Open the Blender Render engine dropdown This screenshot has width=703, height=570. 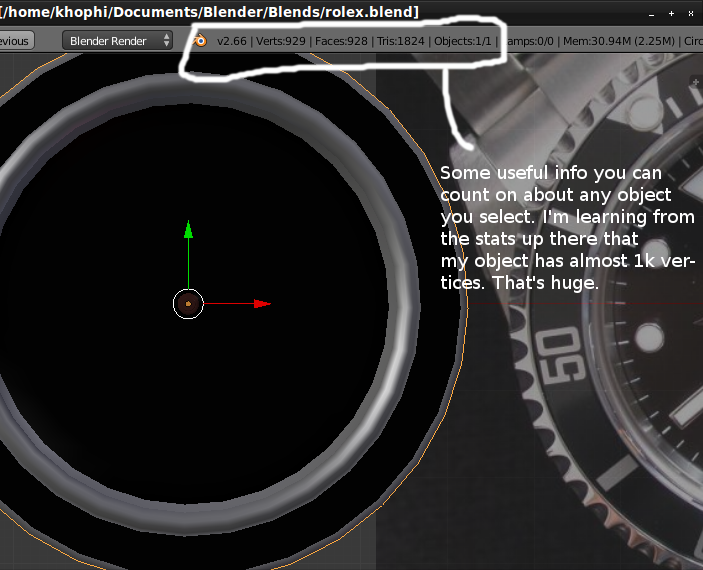pos(110,41)
